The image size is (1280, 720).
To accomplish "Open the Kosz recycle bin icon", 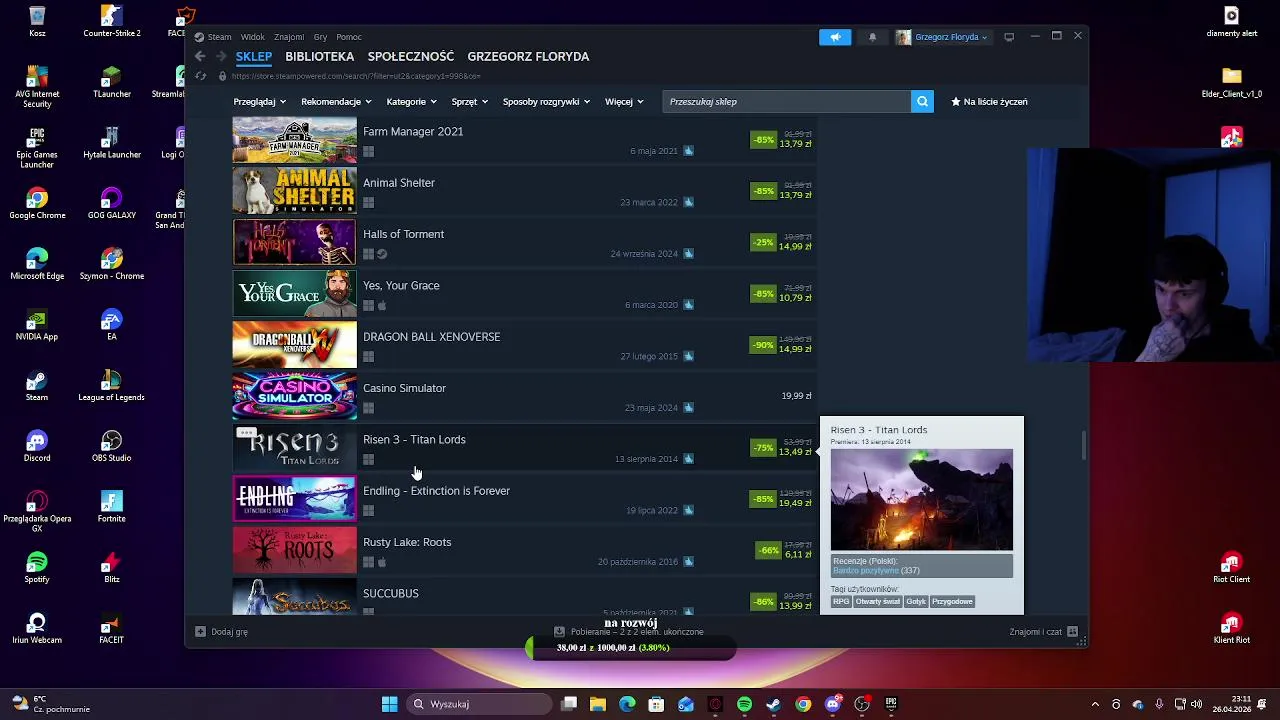I will [x=37, y=22].
